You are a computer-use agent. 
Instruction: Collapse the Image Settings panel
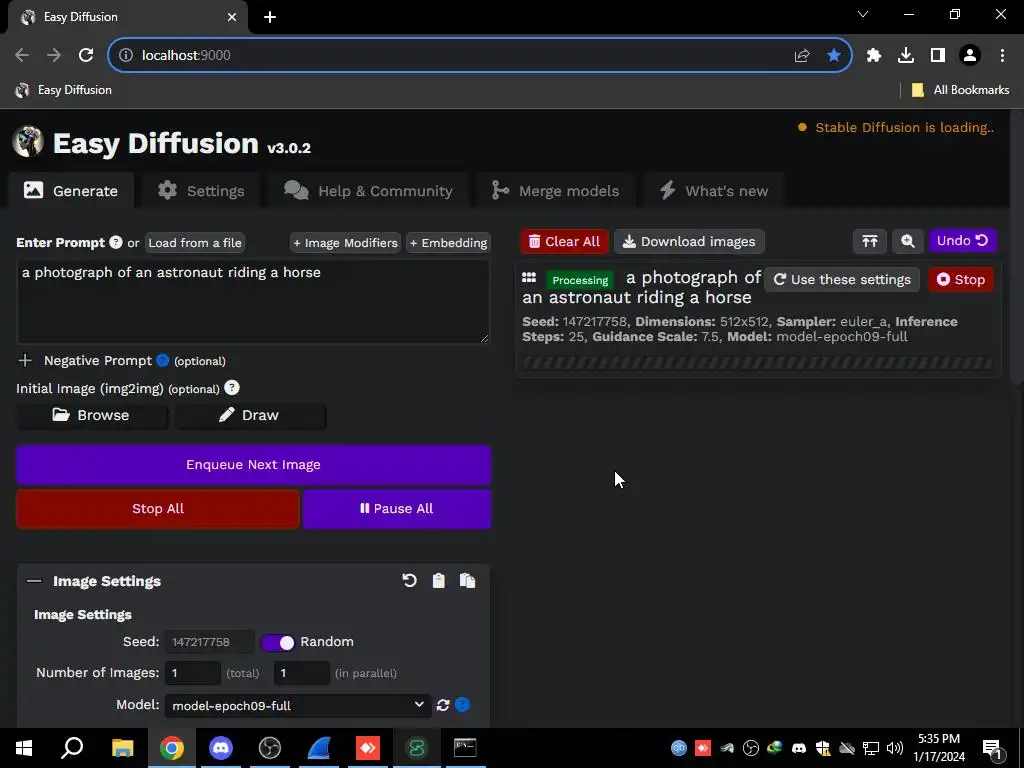click(x=34, y=581)
